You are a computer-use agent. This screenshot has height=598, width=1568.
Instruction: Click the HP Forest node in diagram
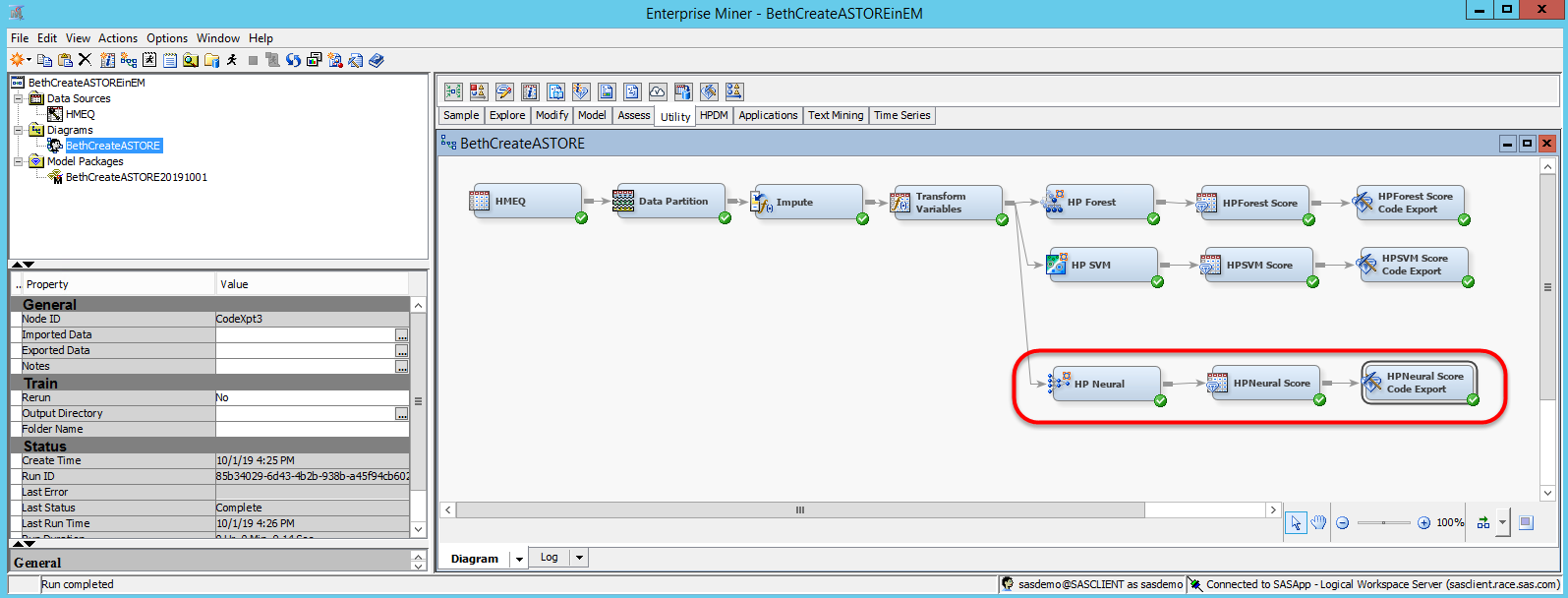1099,202
